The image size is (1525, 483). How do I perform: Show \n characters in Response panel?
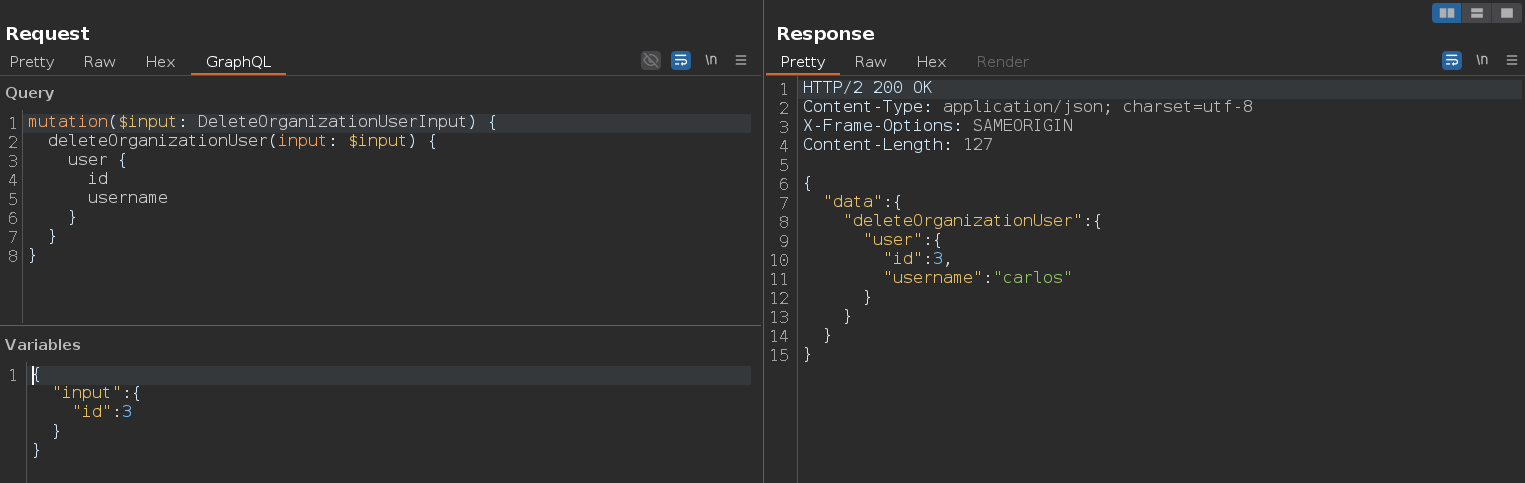1482,60
